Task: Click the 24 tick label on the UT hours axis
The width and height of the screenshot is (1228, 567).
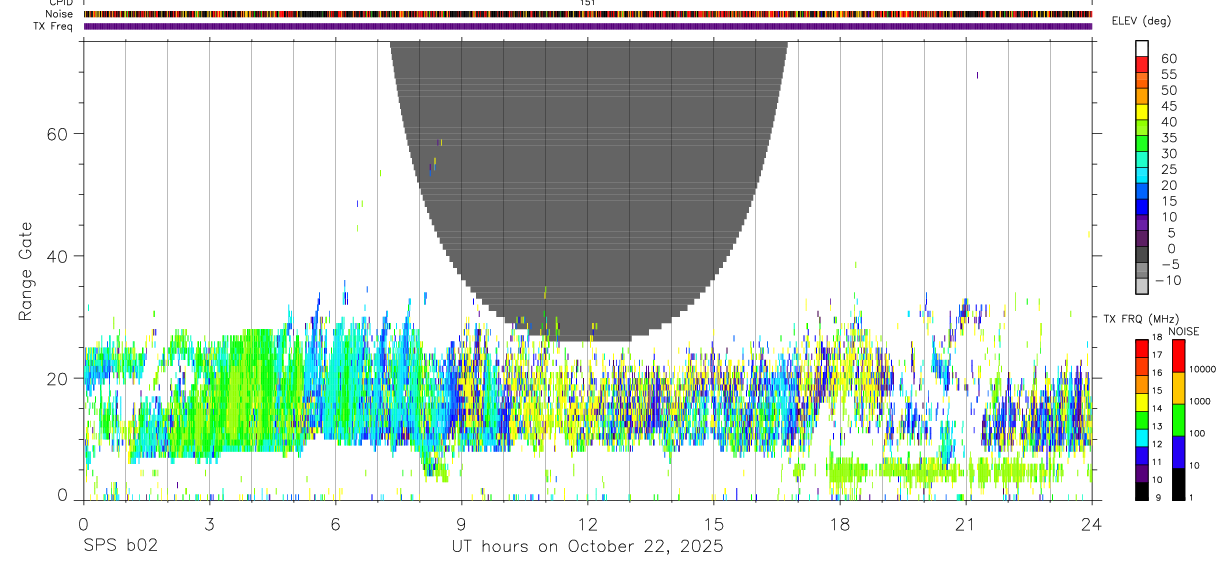Action: click(x=1091, y=523)
